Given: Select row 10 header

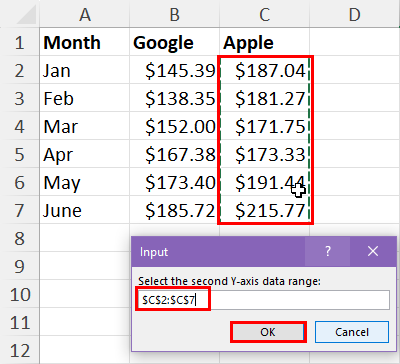Looking at the screenshot, I should [20, 295].
